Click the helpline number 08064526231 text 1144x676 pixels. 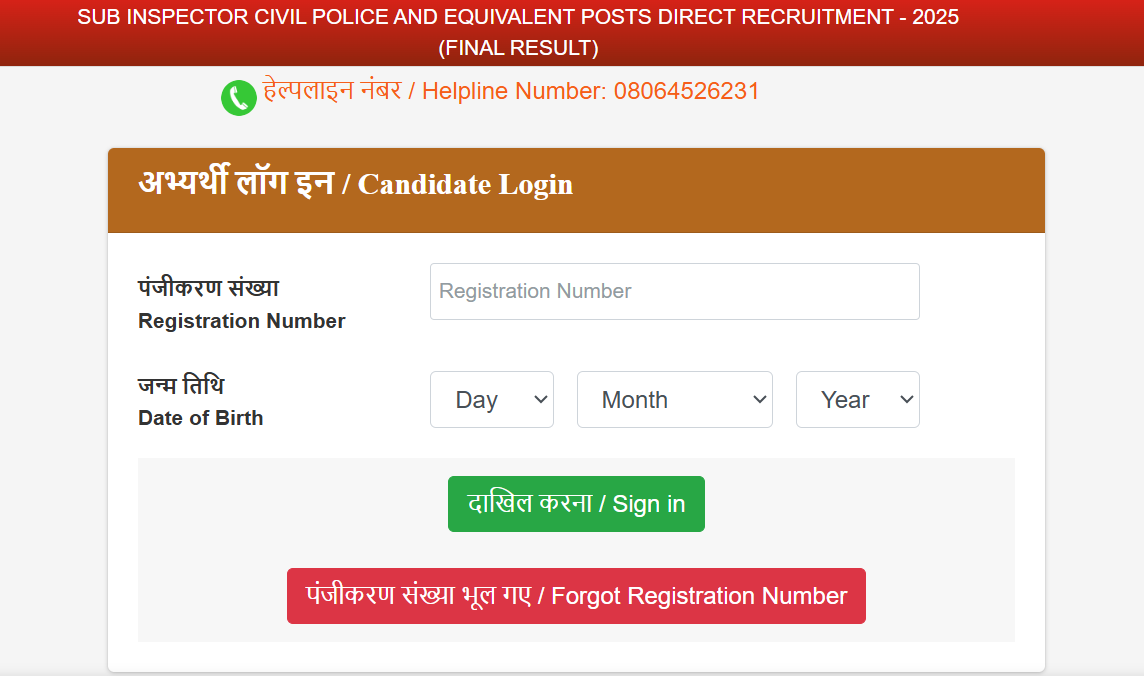point(686,91)
